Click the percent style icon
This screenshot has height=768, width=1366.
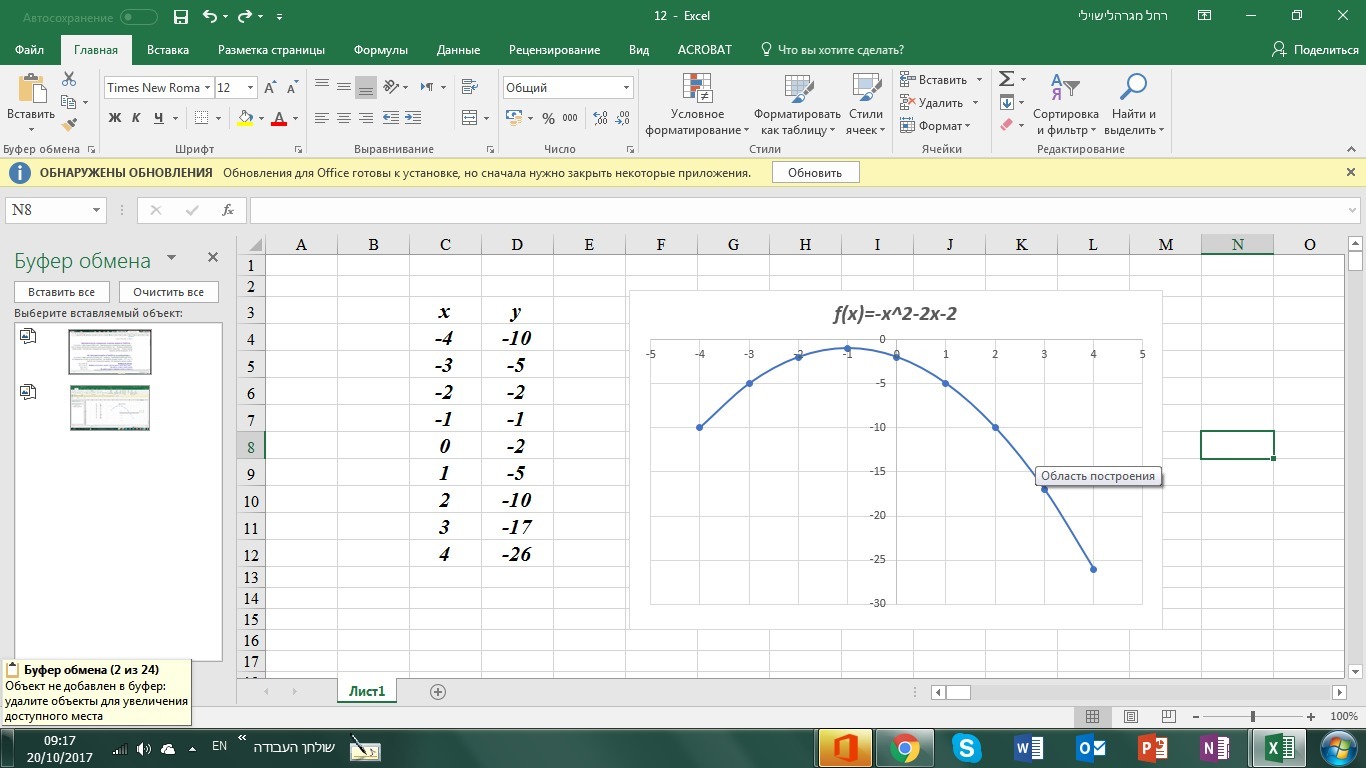(x=548, y=118)
